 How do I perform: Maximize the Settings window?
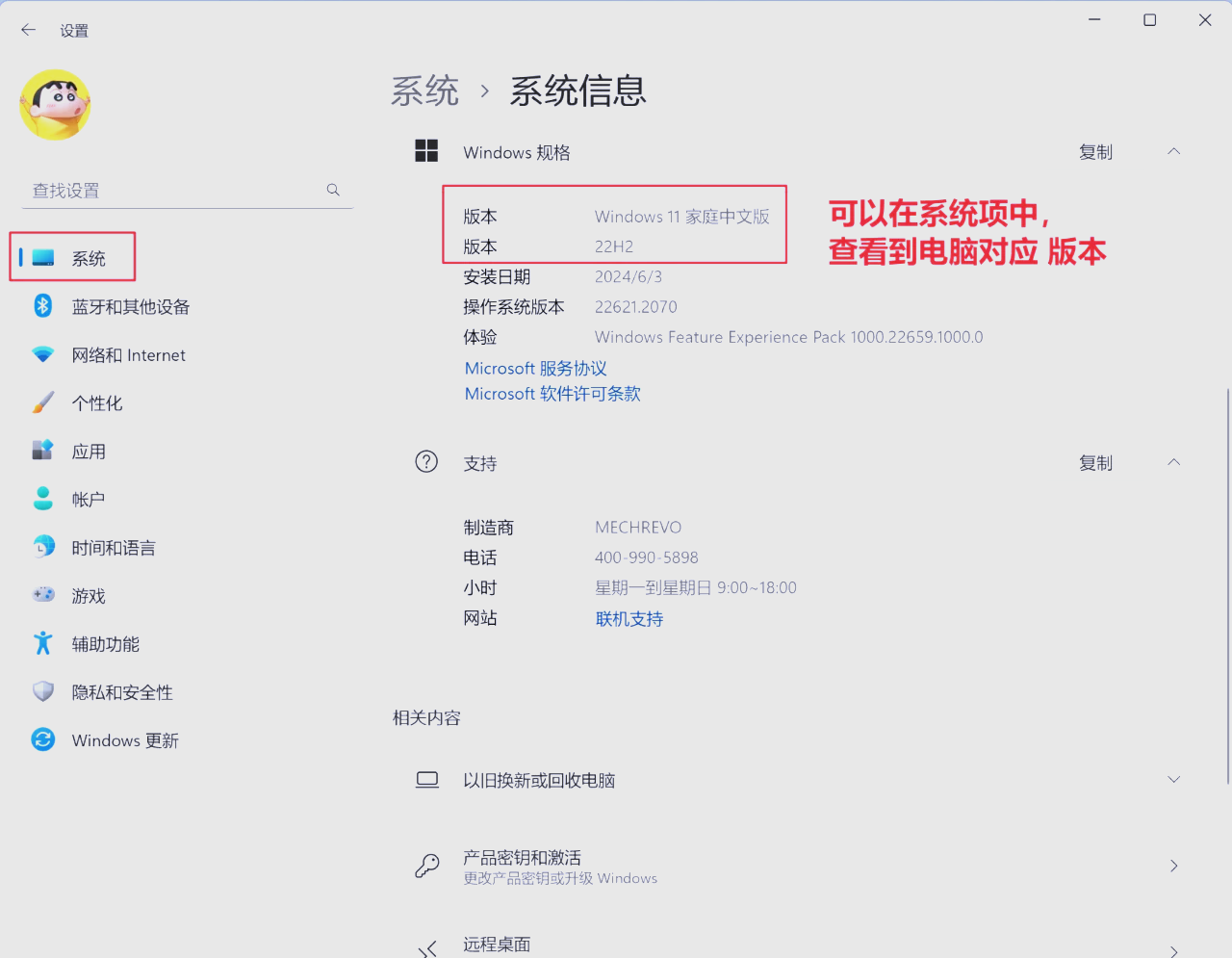click(x=1149, y=19)
